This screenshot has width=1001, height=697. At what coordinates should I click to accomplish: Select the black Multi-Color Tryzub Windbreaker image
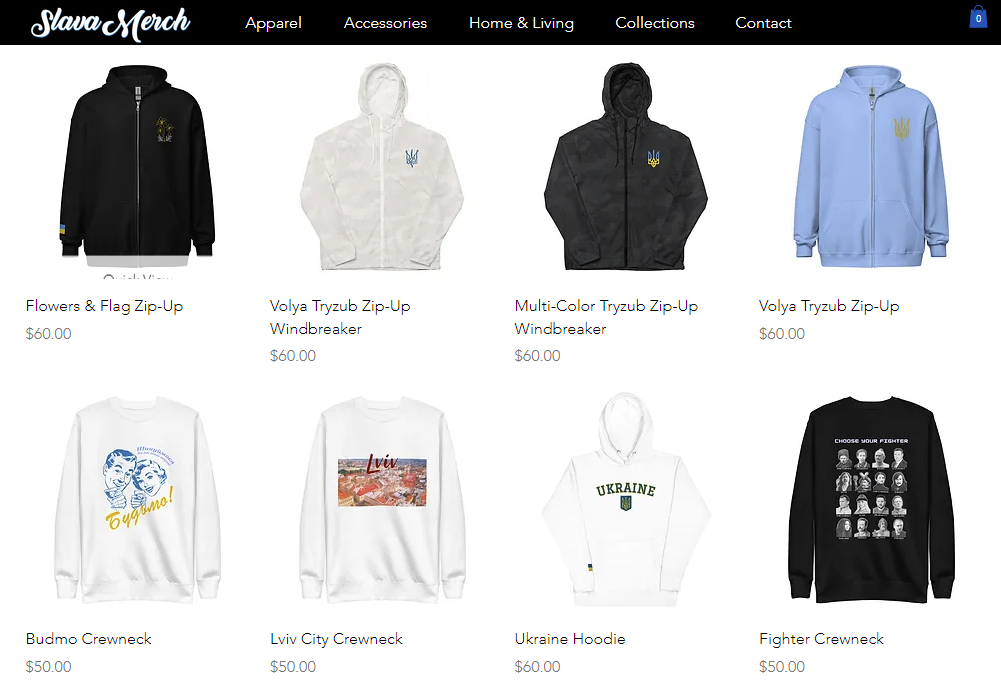point(626,166)
